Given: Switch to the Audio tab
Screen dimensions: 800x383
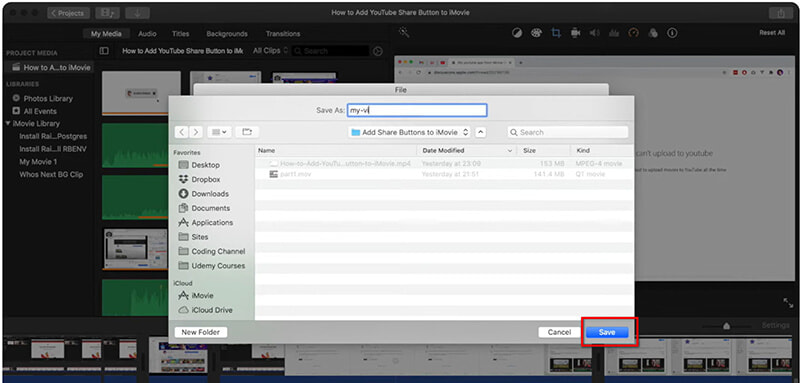Looking at the screenshot, I should click(x=147, y=34).
